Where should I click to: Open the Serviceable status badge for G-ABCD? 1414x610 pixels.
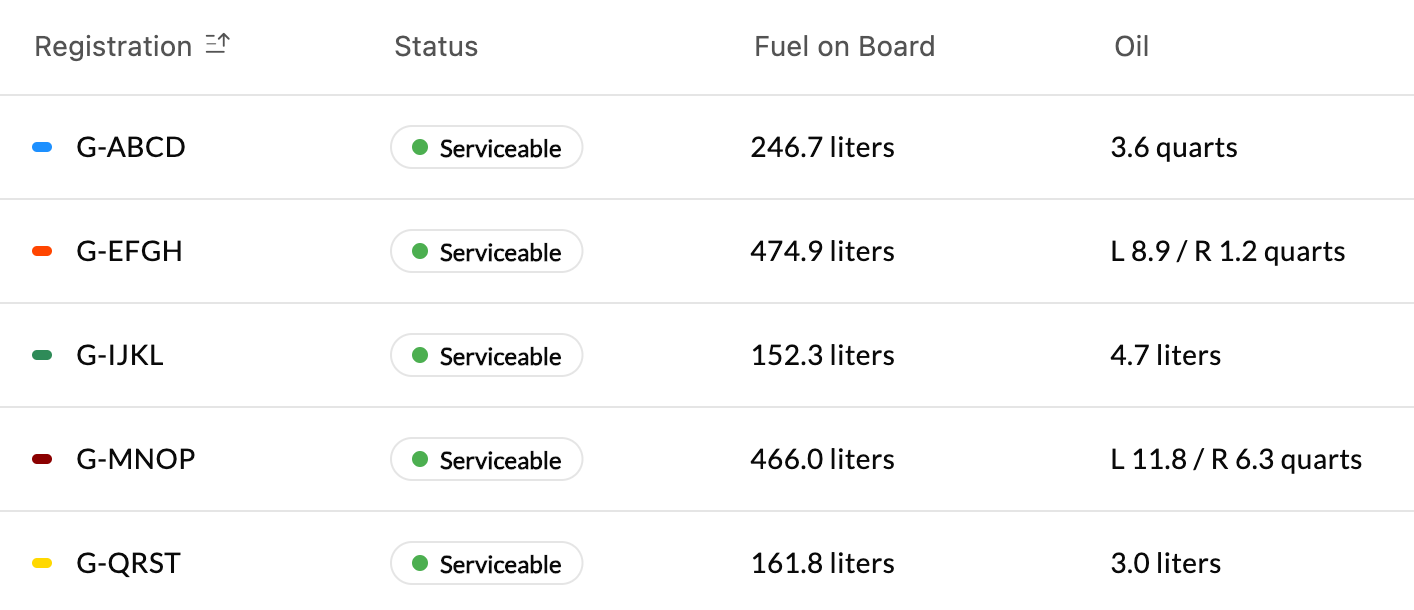(486, 148)
